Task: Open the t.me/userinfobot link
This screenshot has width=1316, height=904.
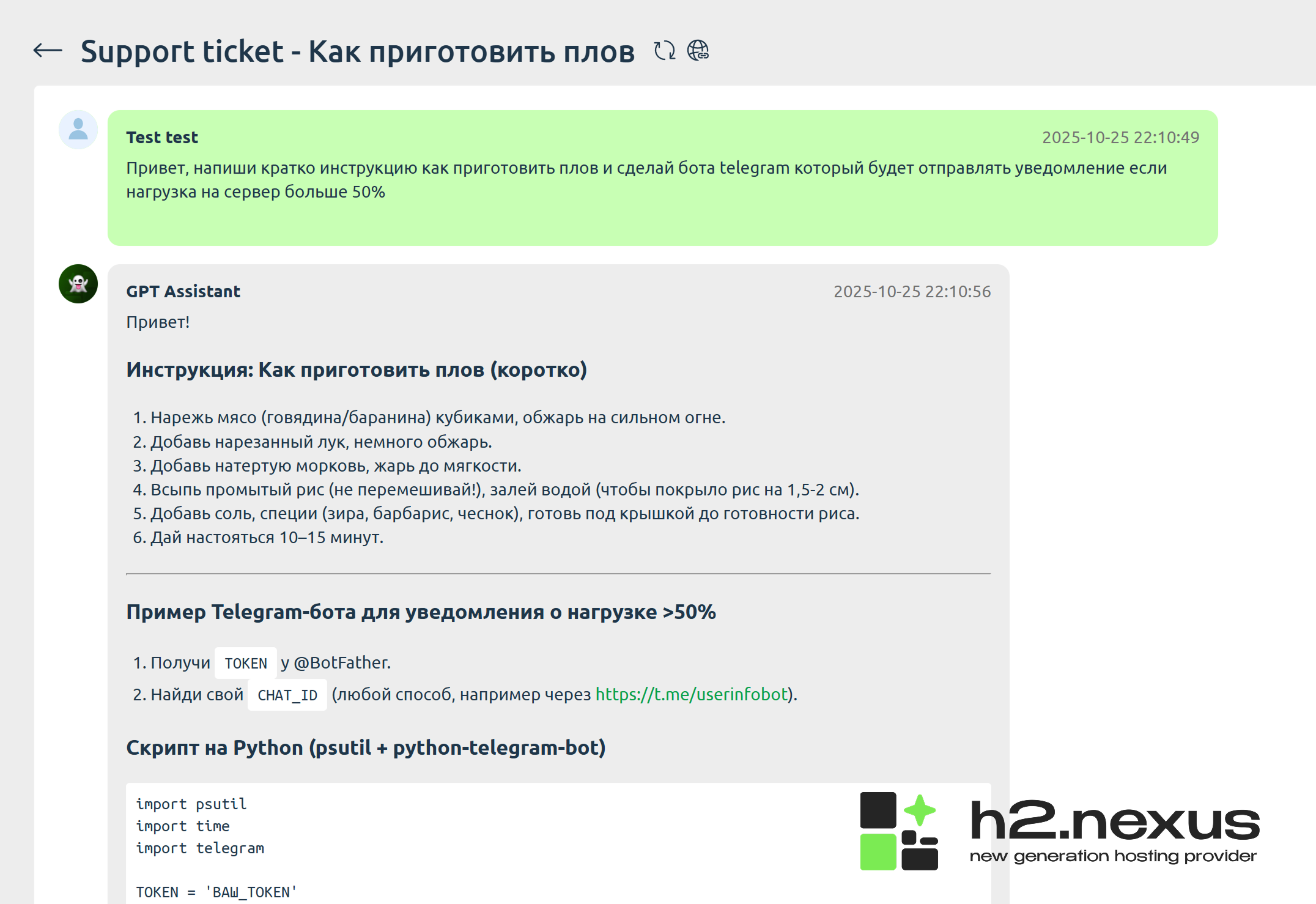Action: [x=691, y=694]
